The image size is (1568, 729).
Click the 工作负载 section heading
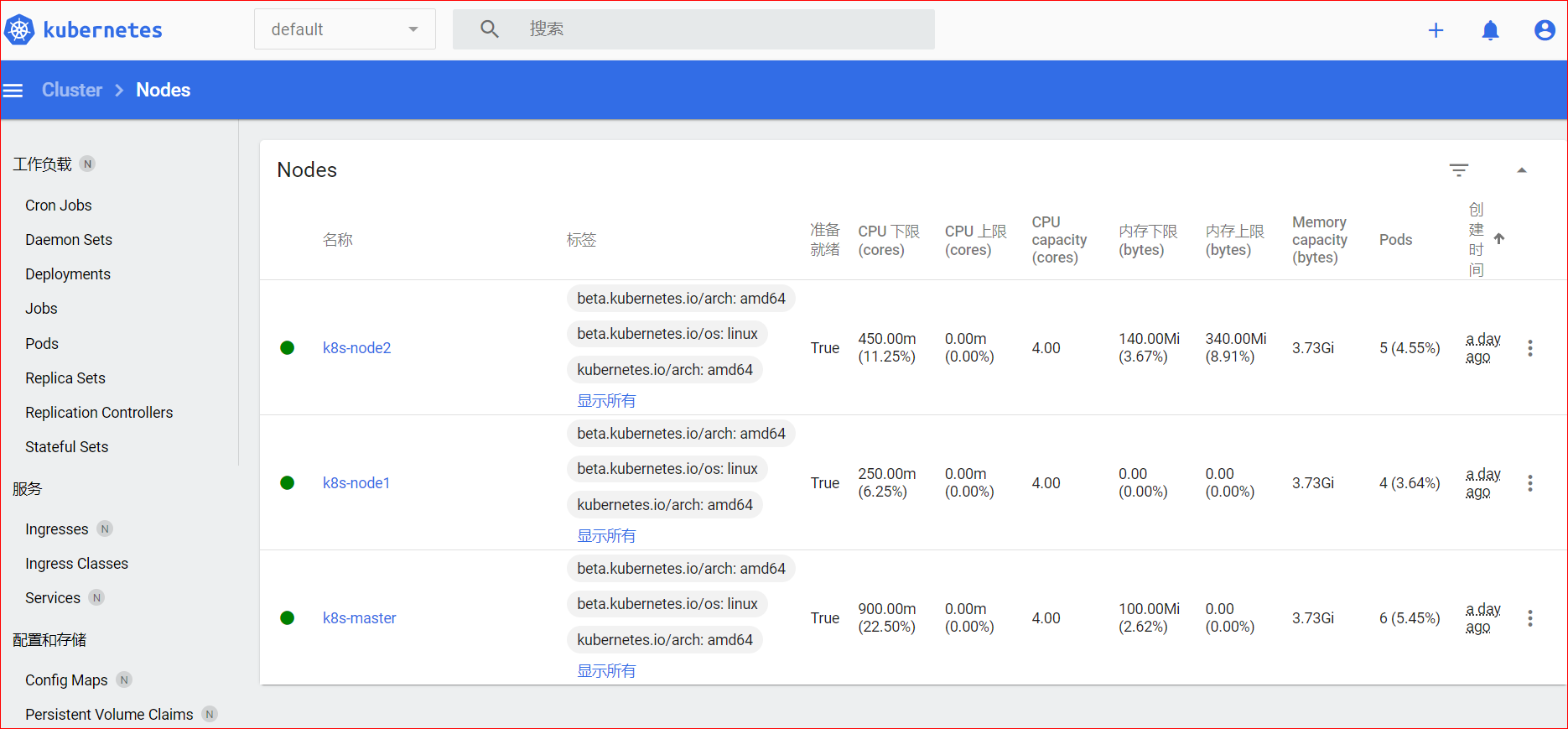click(x=42, y=164)
